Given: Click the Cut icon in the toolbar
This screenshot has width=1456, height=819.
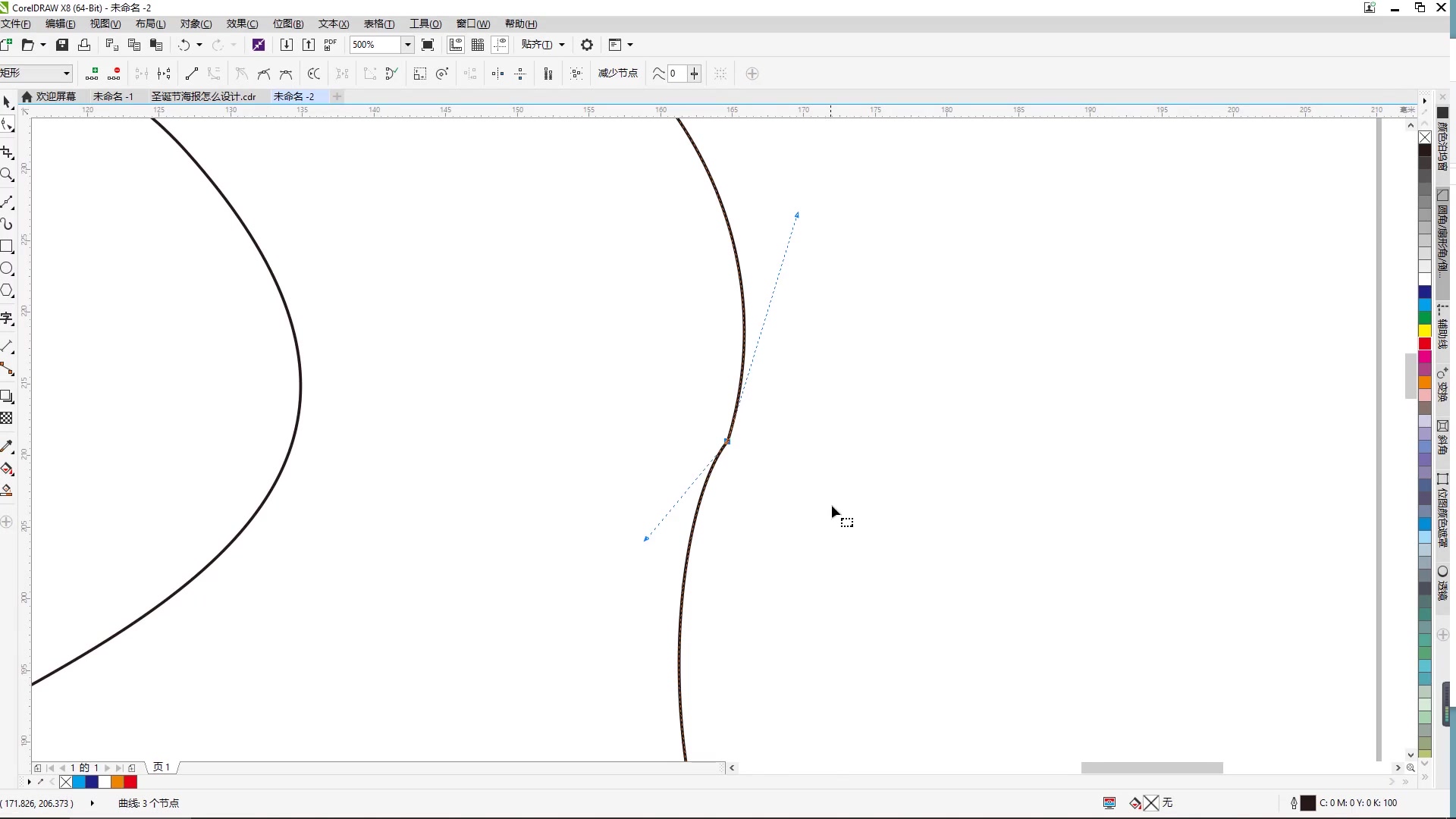Looking at the screenshot, I should point(111,45).
